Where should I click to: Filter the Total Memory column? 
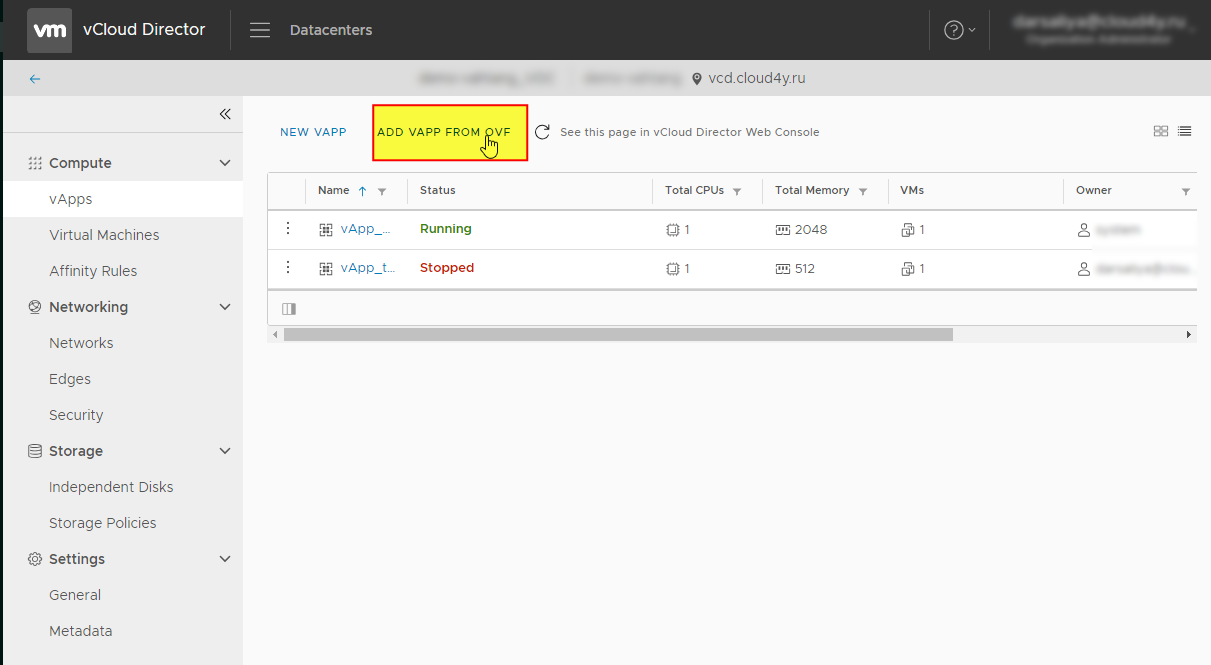[863, 191]
